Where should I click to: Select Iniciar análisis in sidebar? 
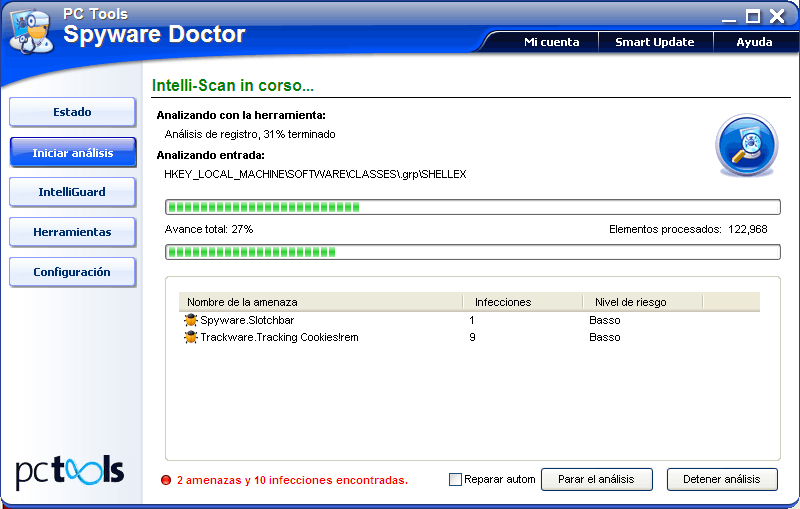click(72, 152)
